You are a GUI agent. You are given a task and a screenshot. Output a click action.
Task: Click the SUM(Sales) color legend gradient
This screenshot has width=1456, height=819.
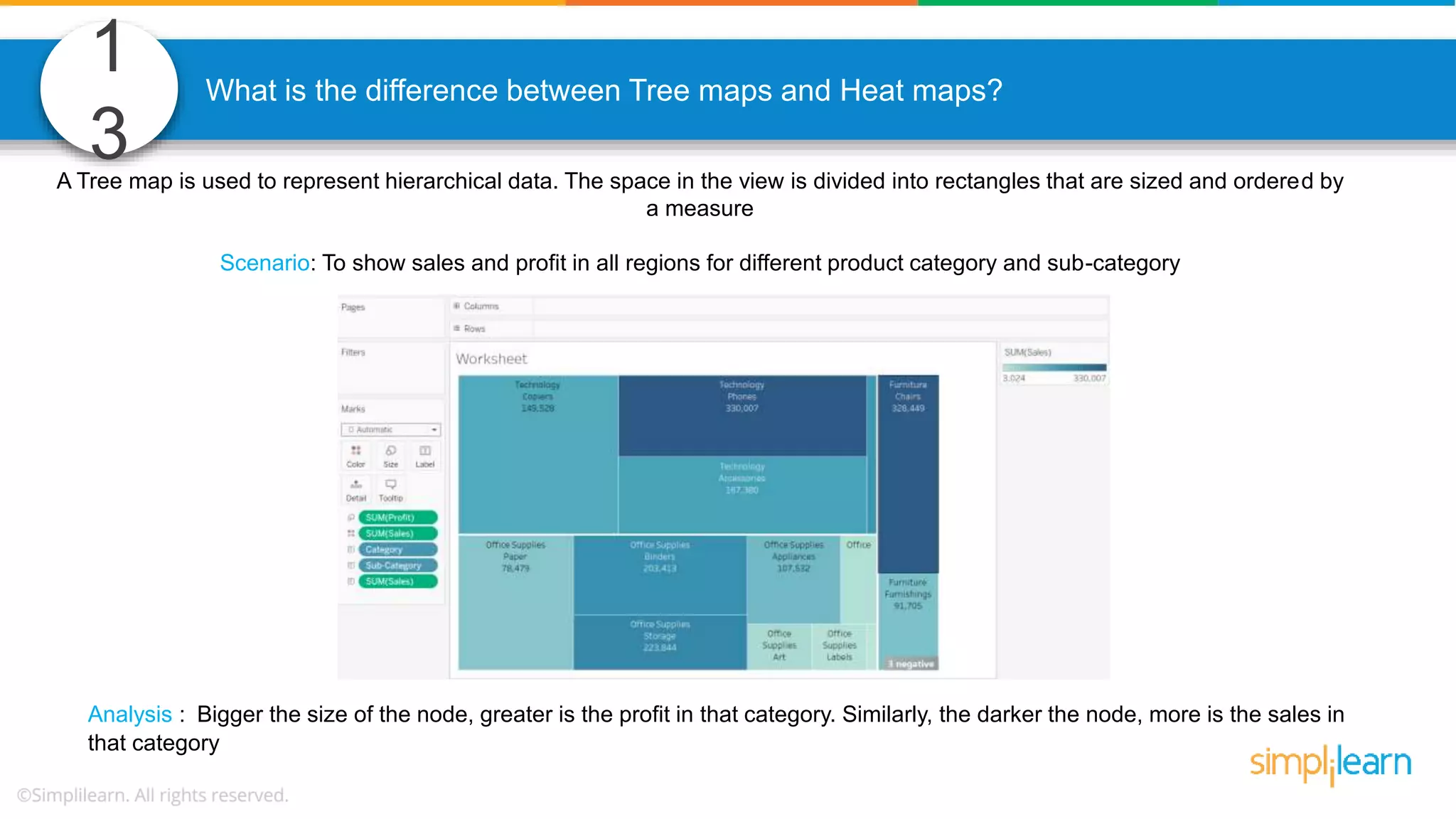(x=1054, y=368)
